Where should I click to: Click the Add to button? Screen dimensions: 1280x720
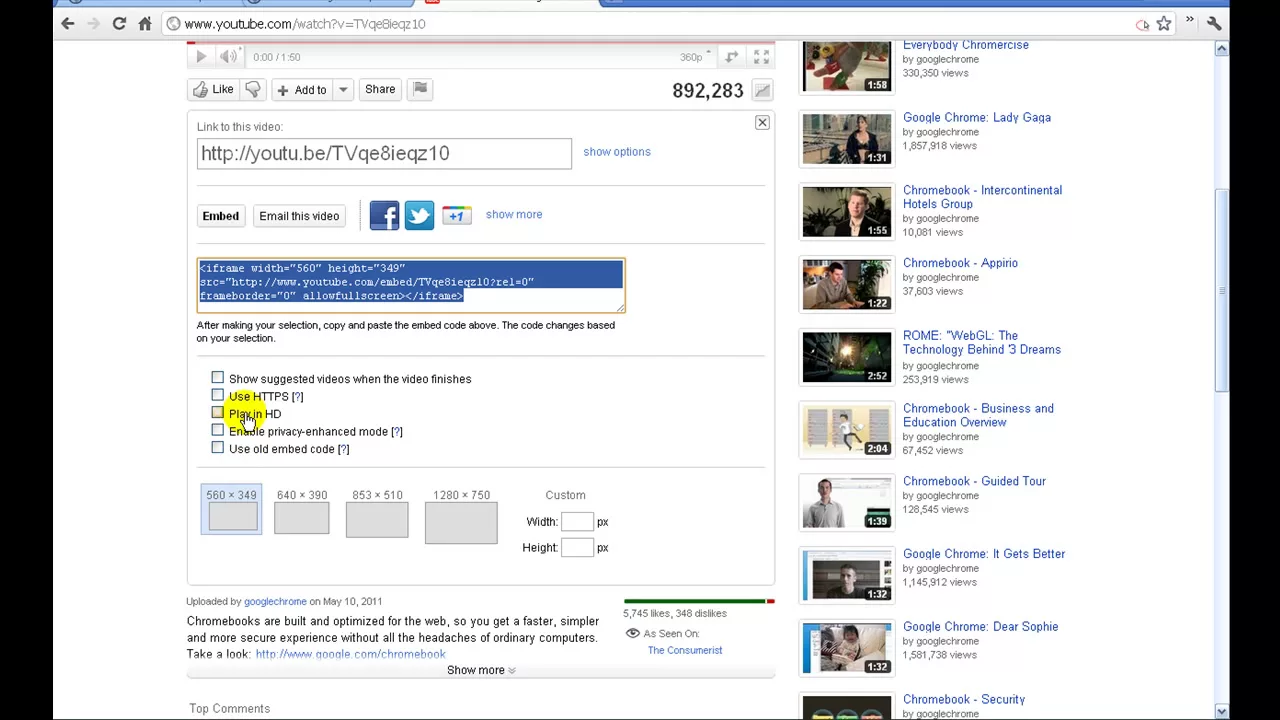pos(302,90)
